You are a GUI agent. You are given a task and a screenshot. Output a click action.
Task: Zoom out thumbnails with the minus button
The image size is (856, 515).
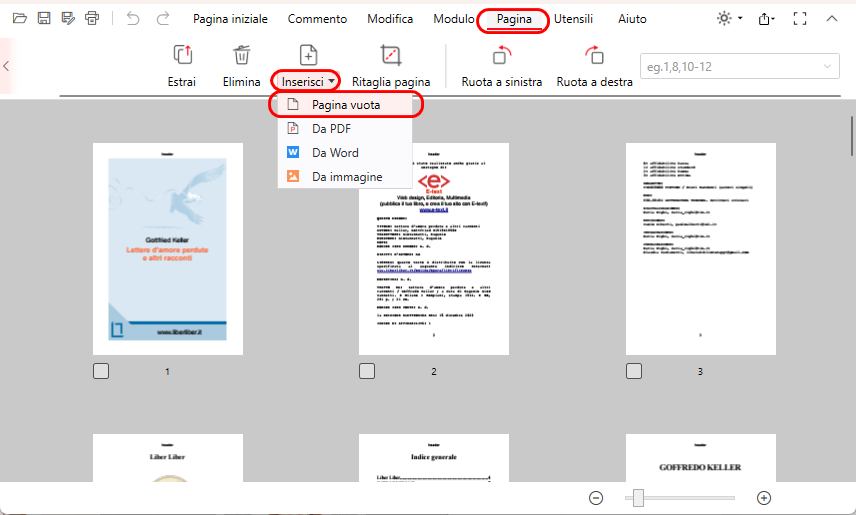596,498
